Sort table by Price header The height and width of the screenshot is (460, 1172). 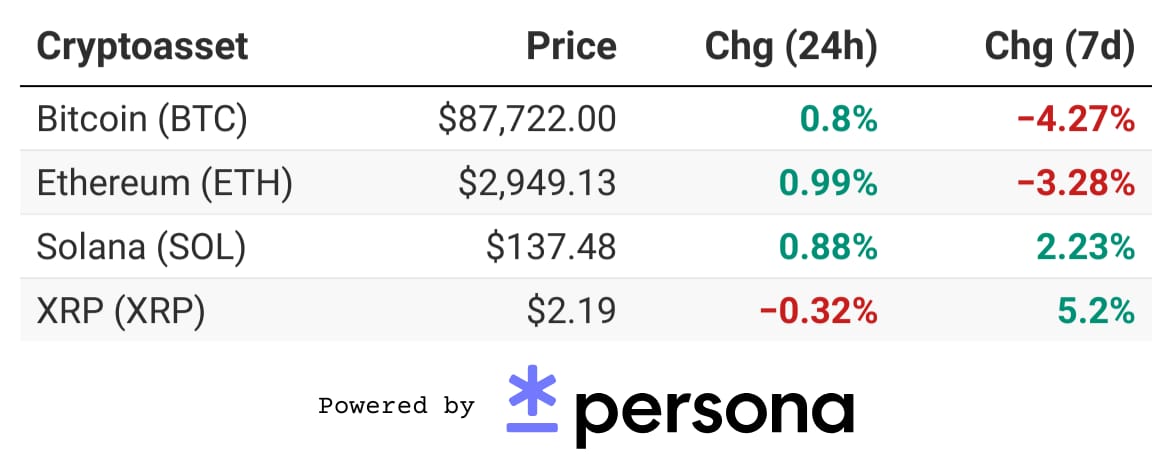(572, 46)
